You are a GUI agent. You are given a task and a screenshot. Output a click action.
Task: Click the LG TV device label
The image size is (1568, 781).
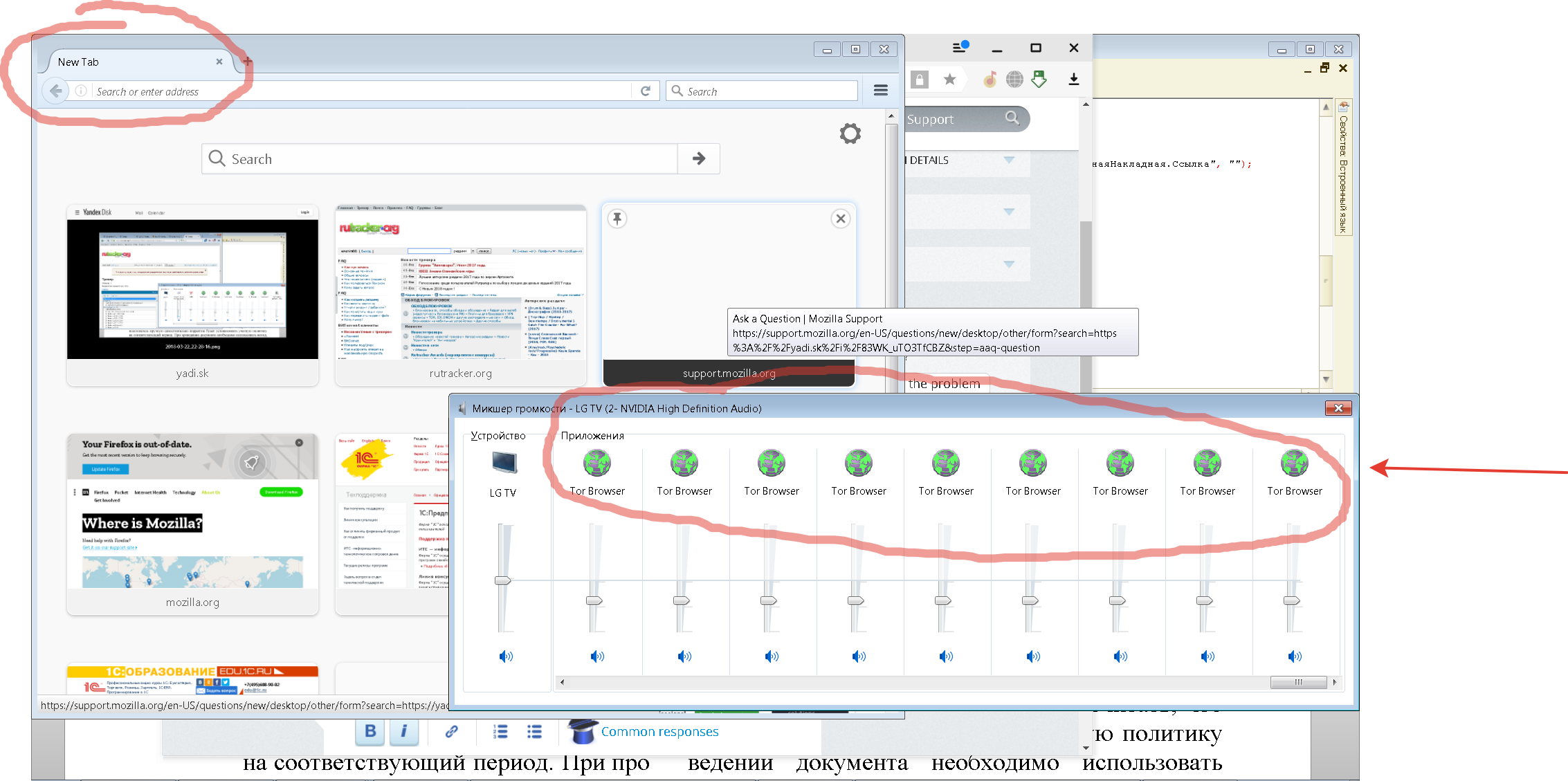503,493
